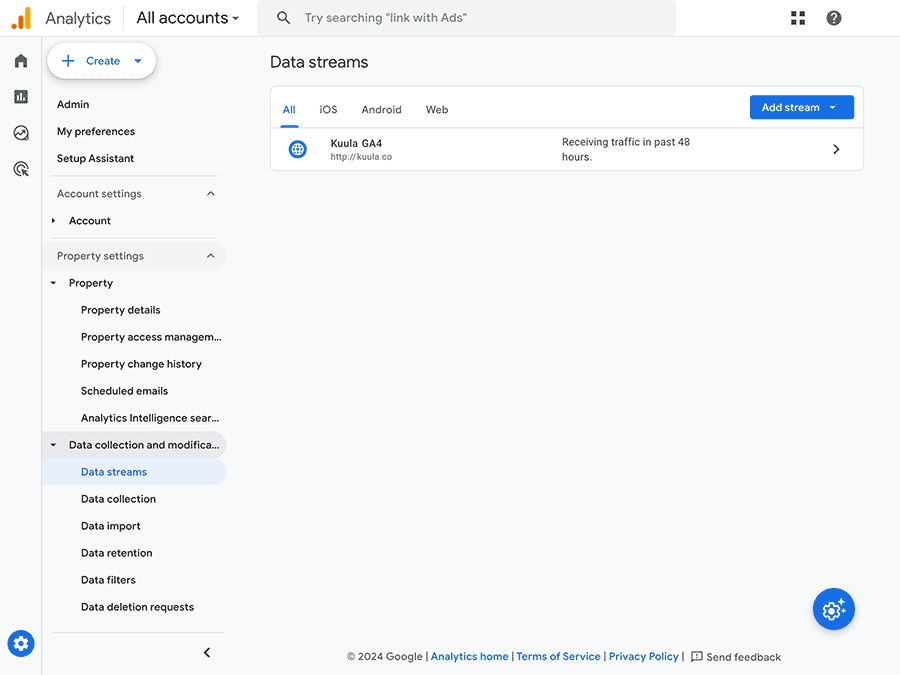Select Data retention in sidebar
The height and width of the screenshot is (675, 900).
click(117, 553)
